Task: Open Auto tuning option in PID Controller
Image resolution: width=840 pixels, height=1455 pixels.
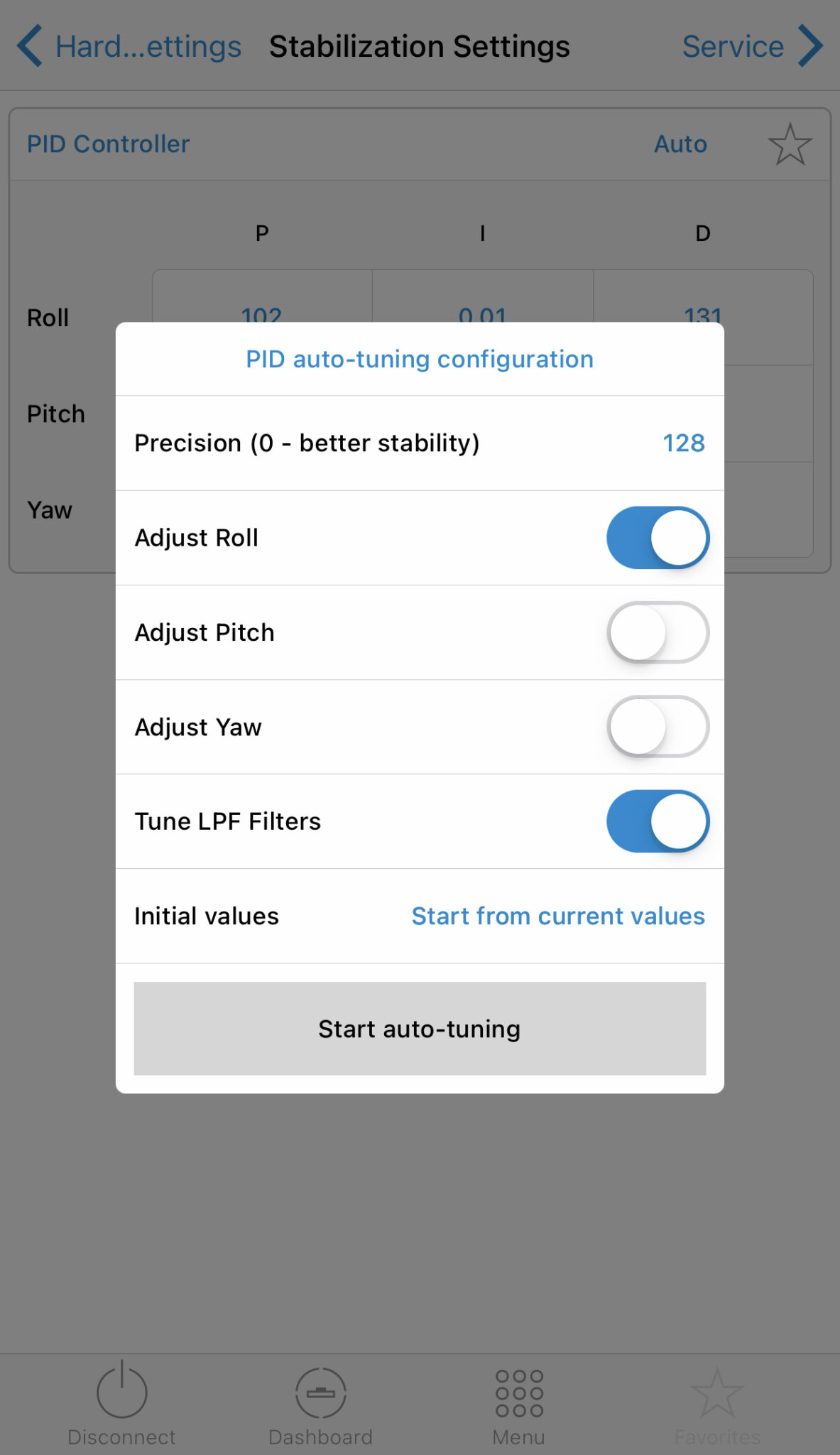Action: click(x=680, y=144)
